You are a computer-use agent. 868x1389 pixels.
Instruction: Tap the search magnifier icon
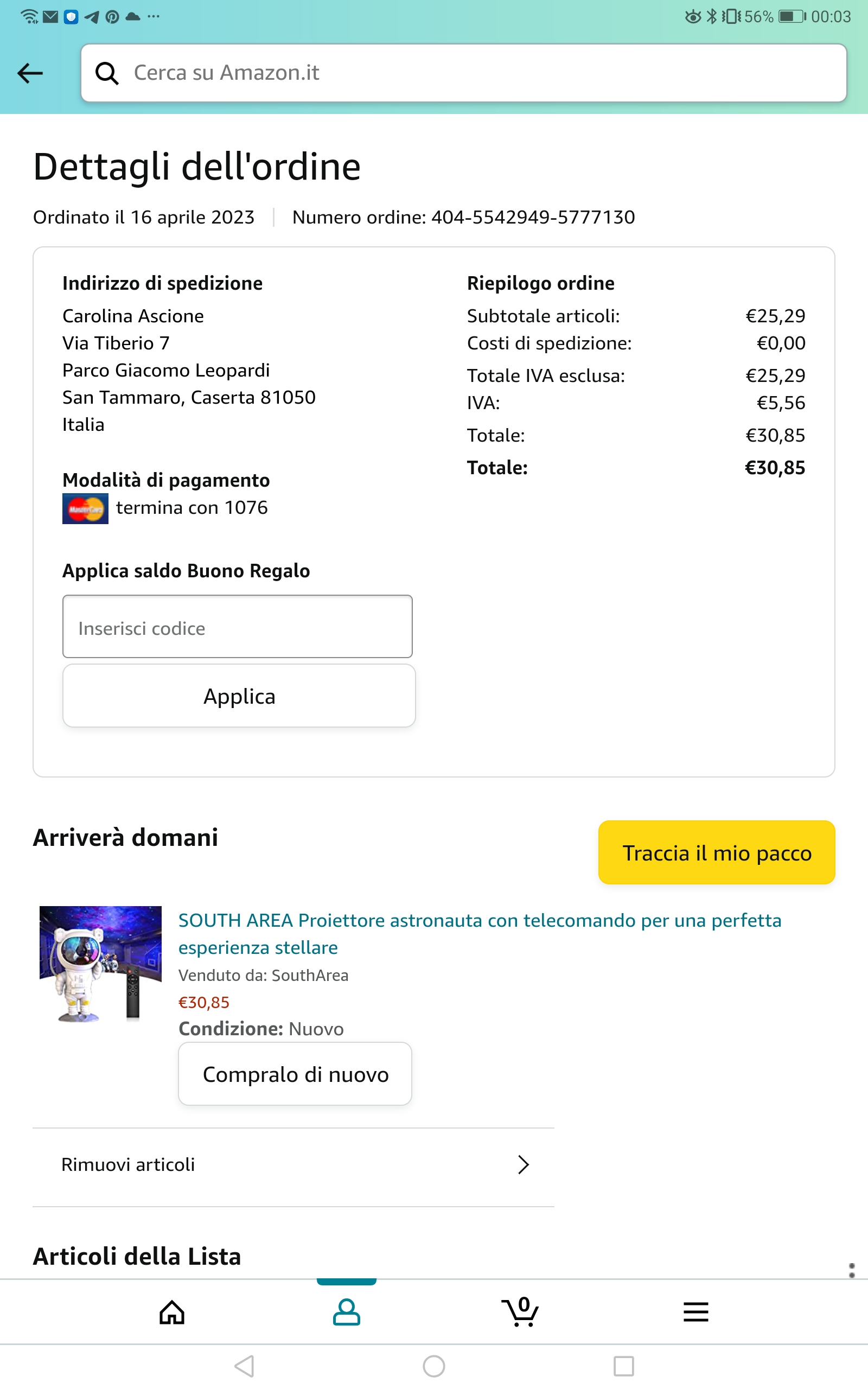pos(107,73)
